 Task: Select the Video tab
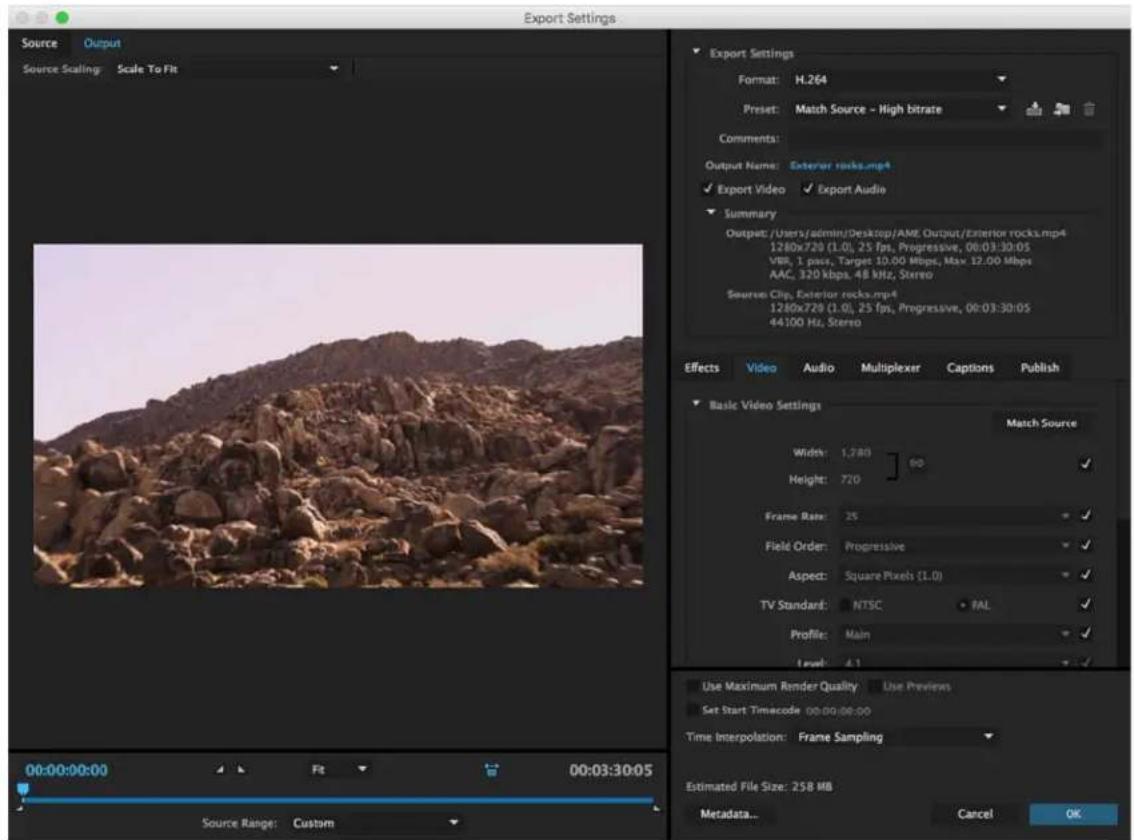pyautogui.click(x=761, y=368)
